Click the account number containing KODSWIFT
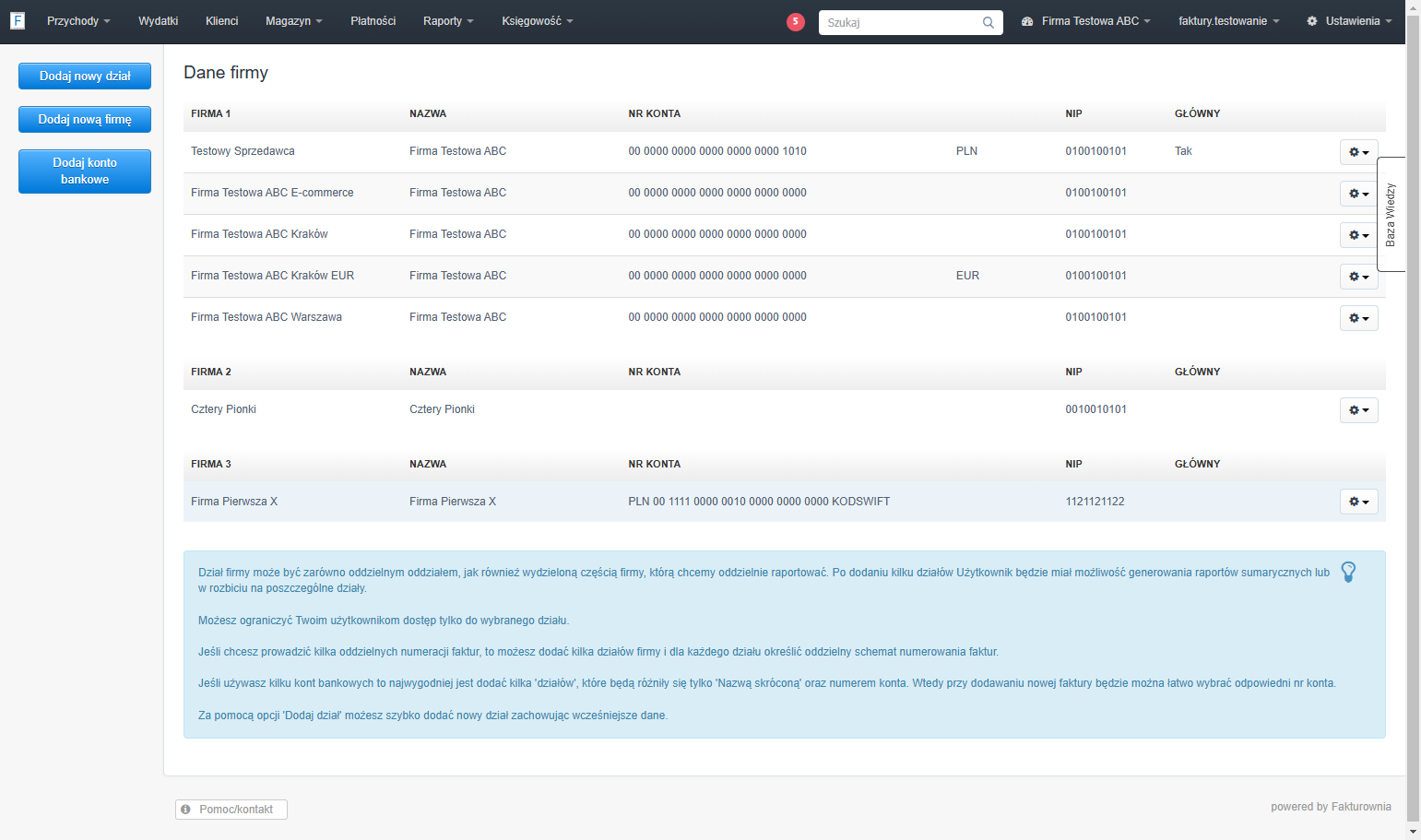The image size is (1421, 840). (759, 502)
